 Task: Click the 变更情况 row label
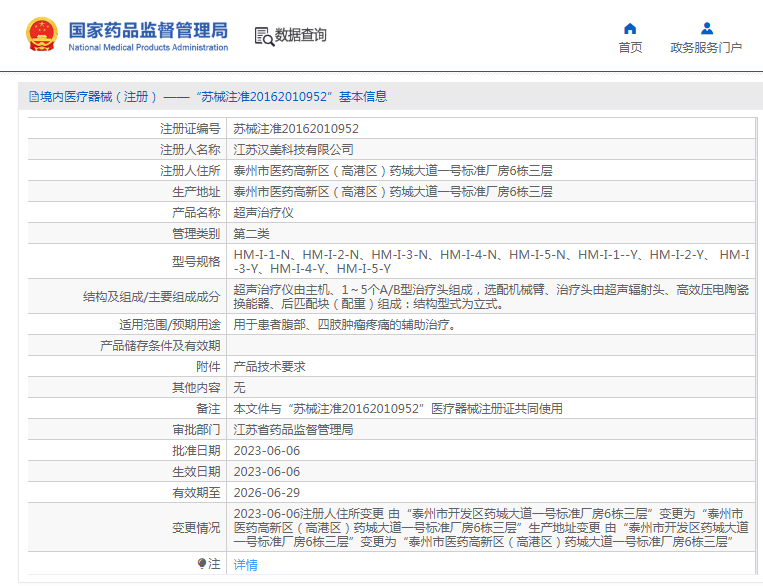[x=196, y=527]
